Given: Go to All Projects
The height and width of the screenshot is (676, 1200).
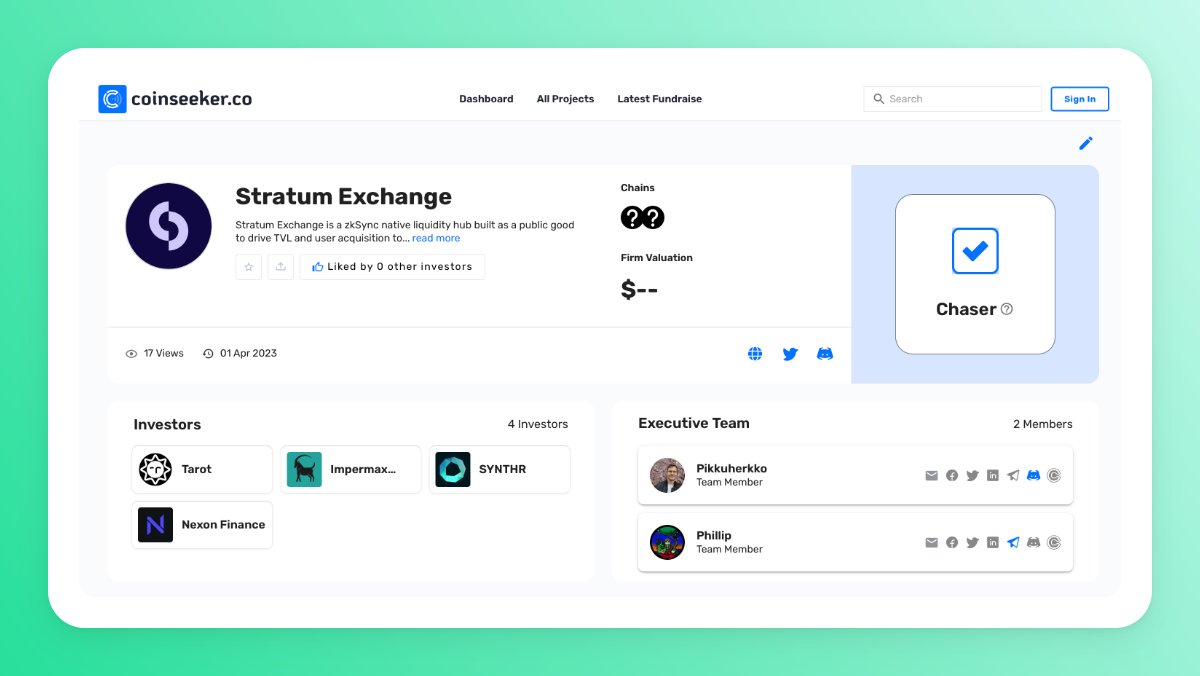Looking at the screenshot, I should point(565,99).
